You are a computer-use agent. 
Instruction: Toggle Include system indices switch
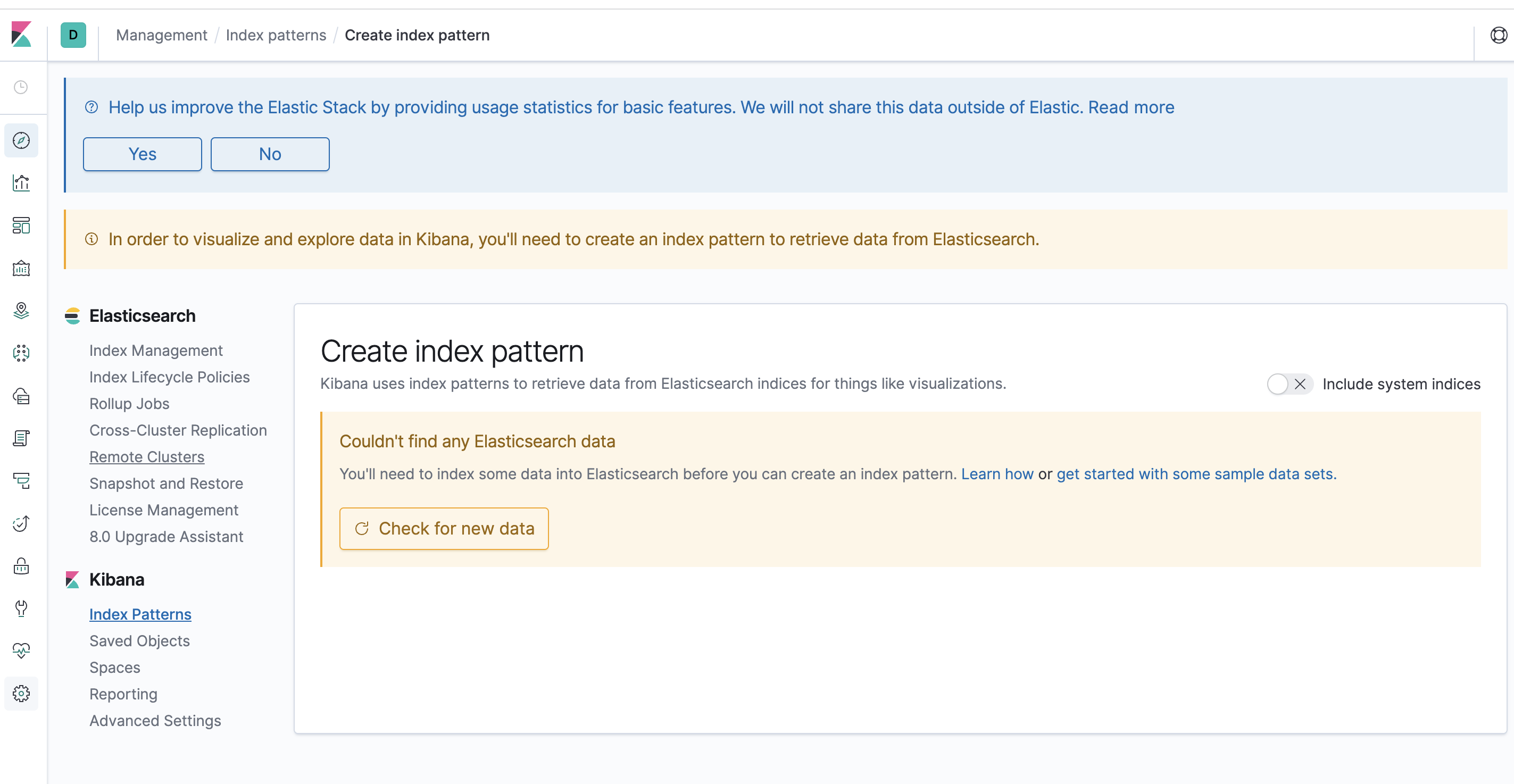coord(1289,385)
